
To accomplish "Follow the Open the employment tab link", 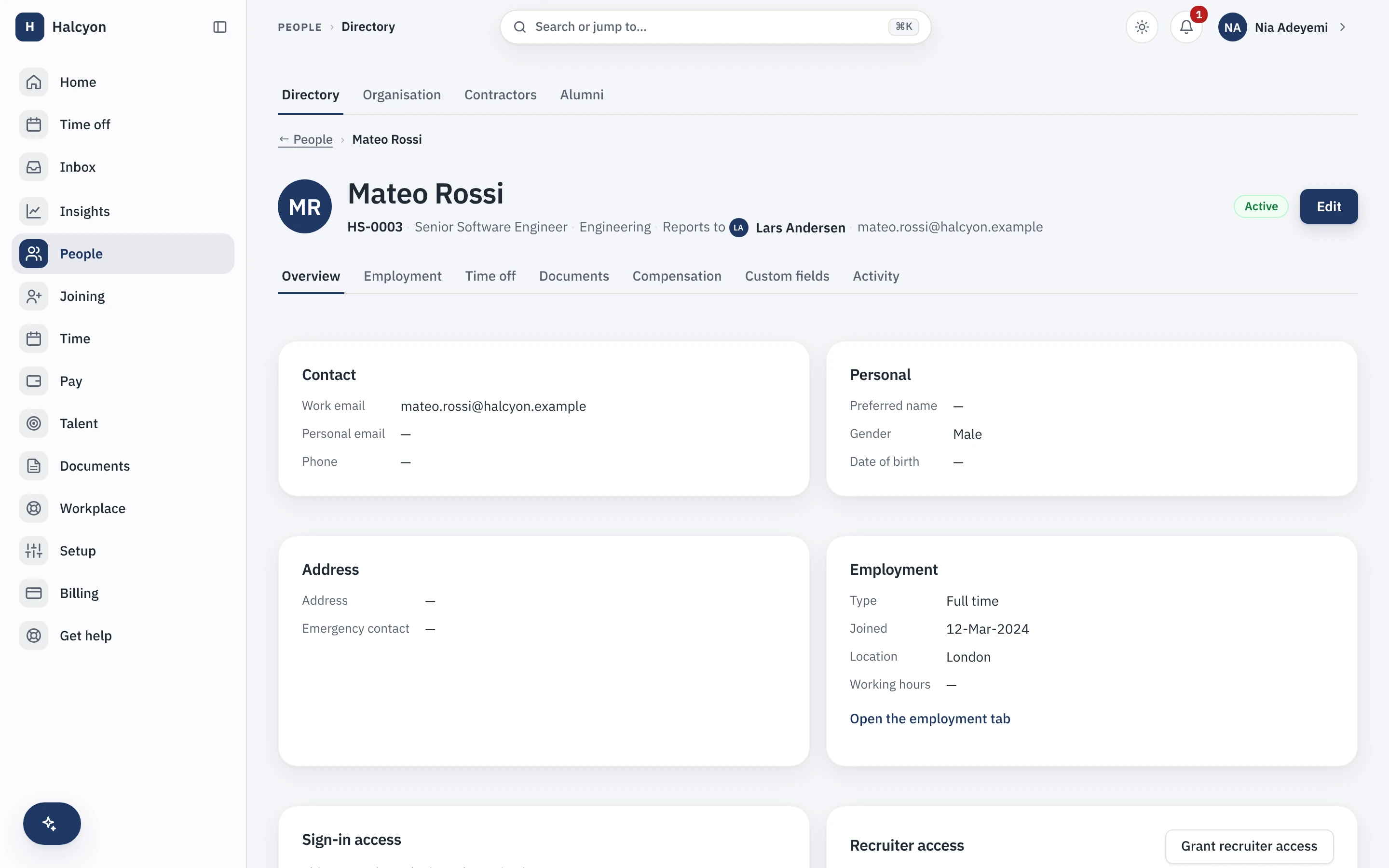I will tap(930, 719).
